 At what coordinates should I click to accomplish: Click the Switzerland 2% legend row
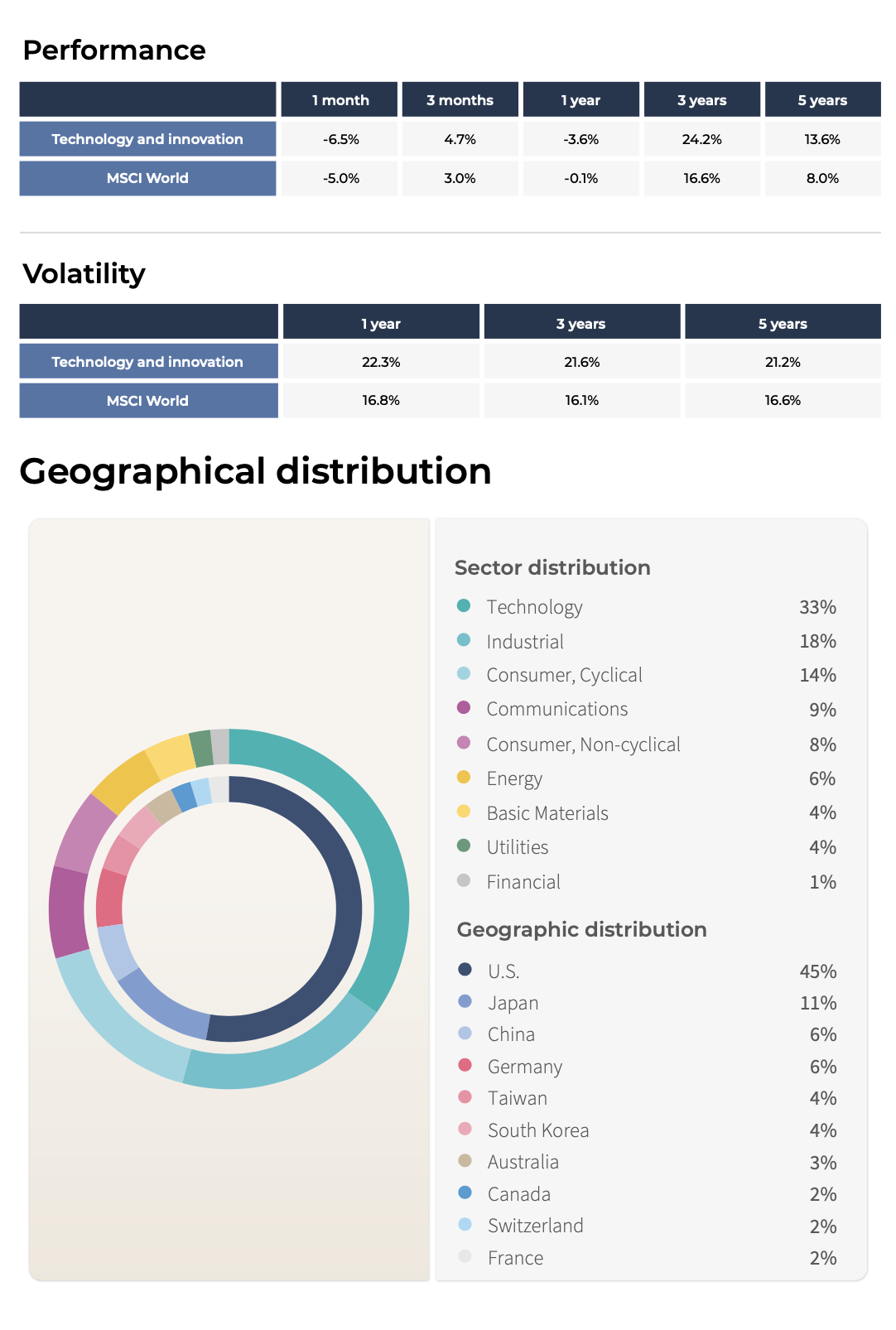(647, 1226)
